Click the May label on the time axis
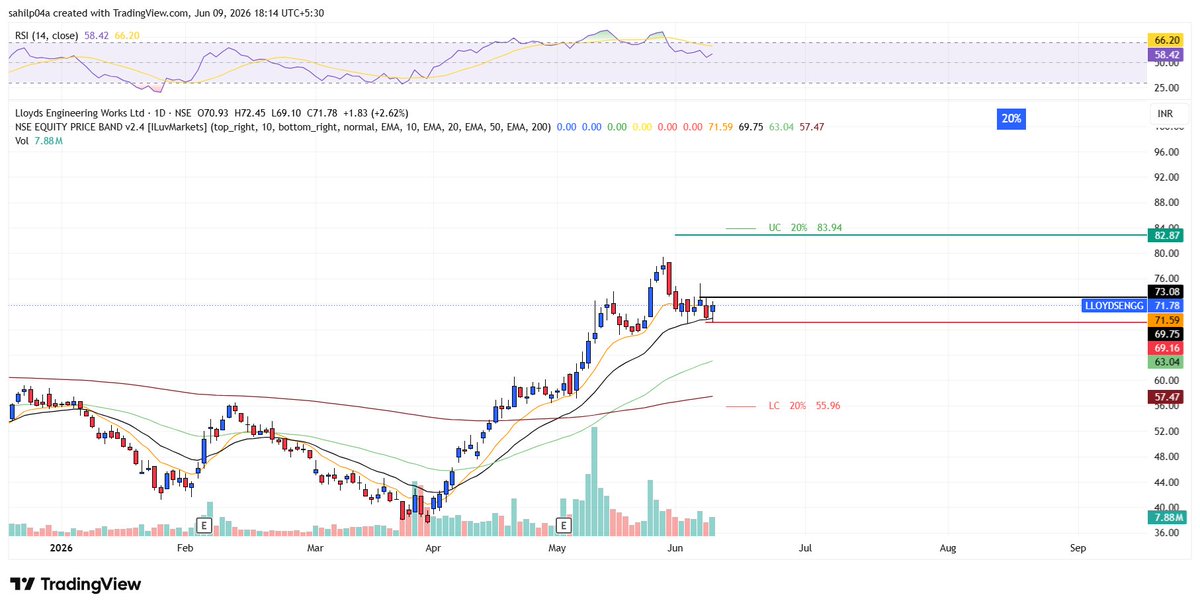Screen dimensions: 1200x609 (558, 549)
